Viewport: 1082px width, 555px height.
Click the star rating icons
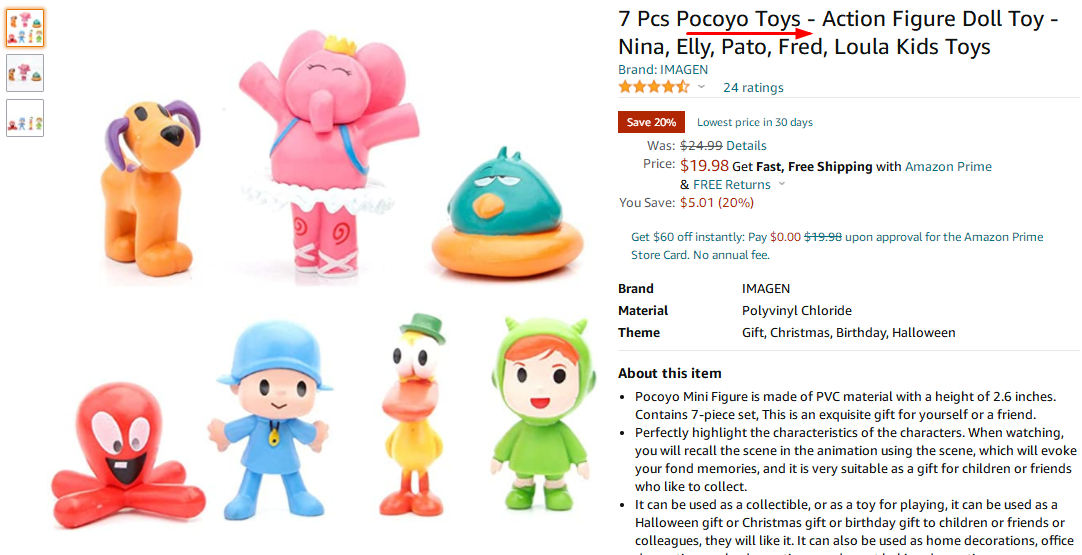(653, 87)
